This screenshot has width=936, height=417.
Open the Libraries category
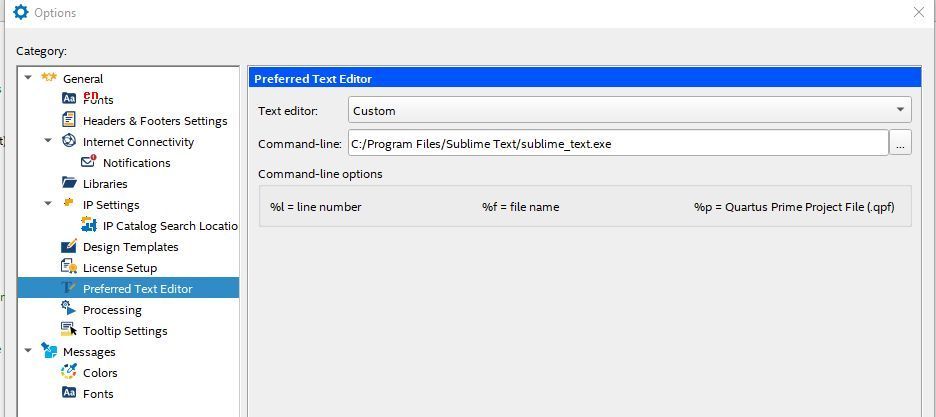click(x=105, y=184)
